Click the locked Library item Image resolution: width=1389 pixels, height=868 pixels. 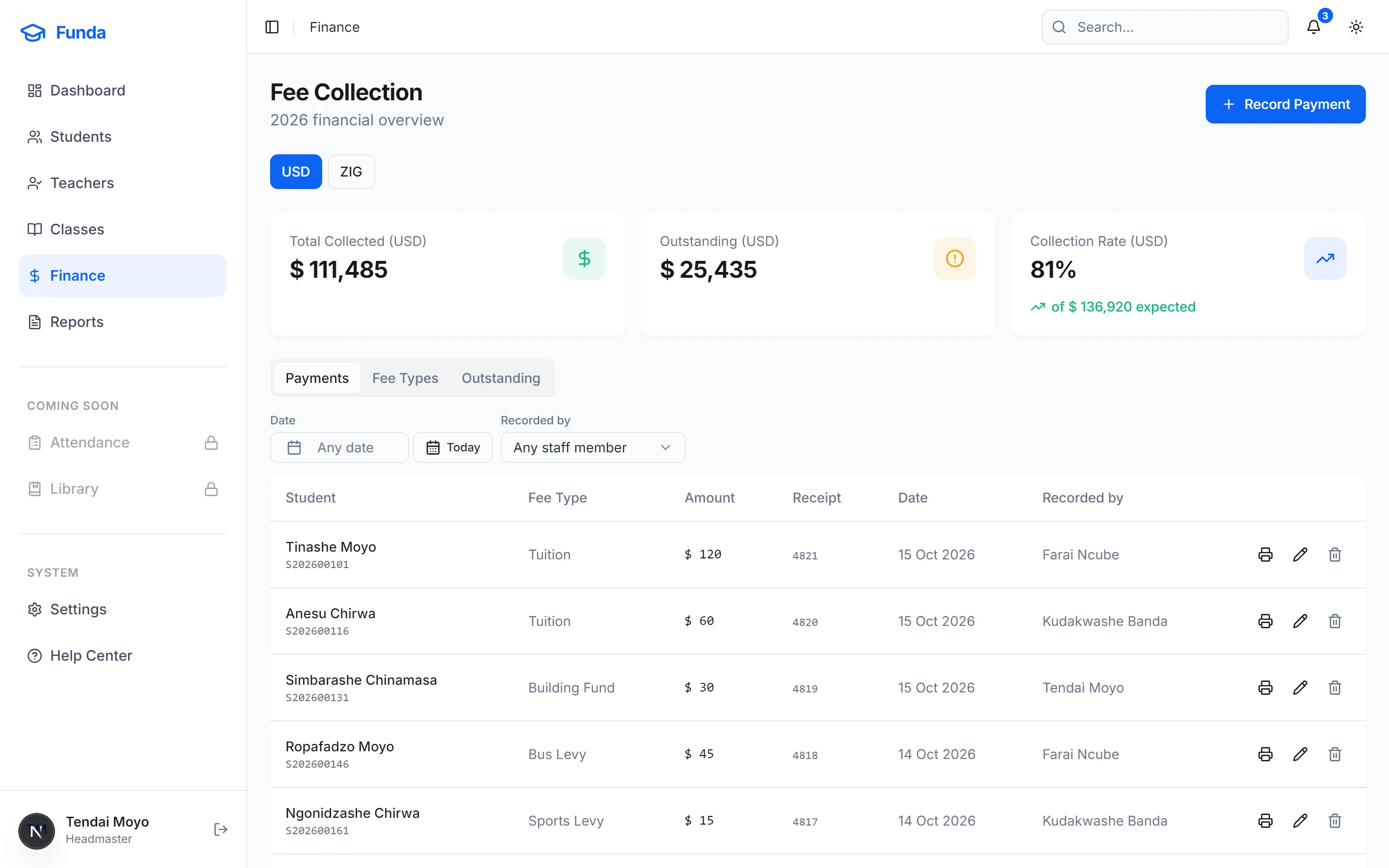123,489
